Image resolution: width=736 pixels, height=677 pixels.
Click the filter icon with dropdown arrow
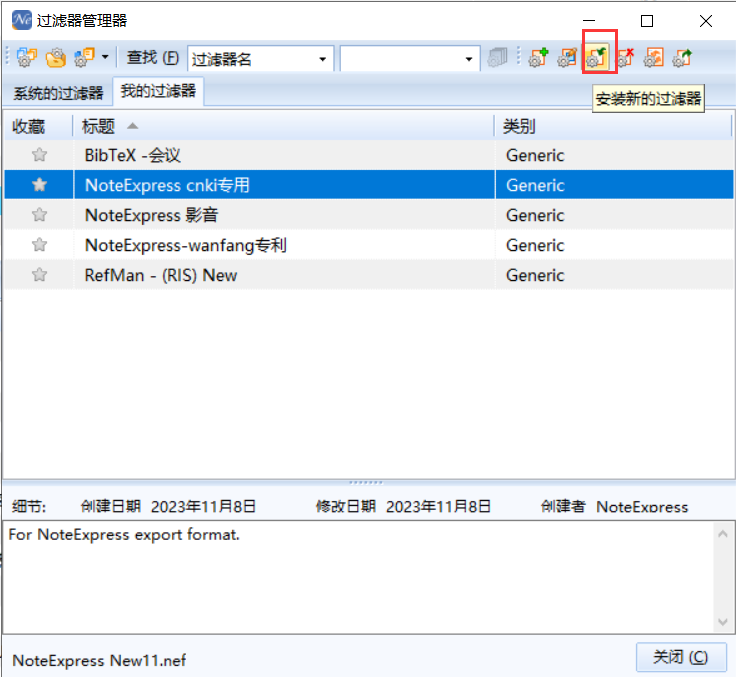point(84,58)
